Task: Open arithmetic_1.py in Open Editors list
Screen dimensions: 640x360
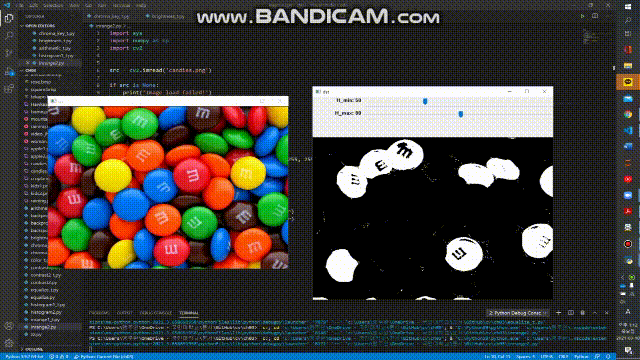Action: [x=55, y=48]
